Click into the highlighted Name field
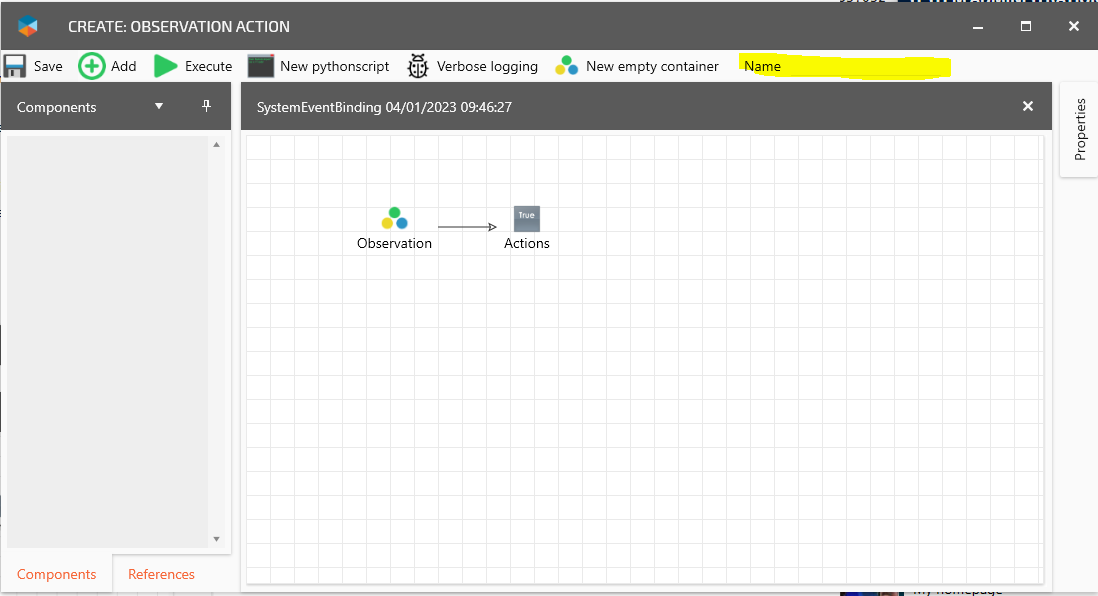Viewport: 1098px width, 596px height. [845, 66]
